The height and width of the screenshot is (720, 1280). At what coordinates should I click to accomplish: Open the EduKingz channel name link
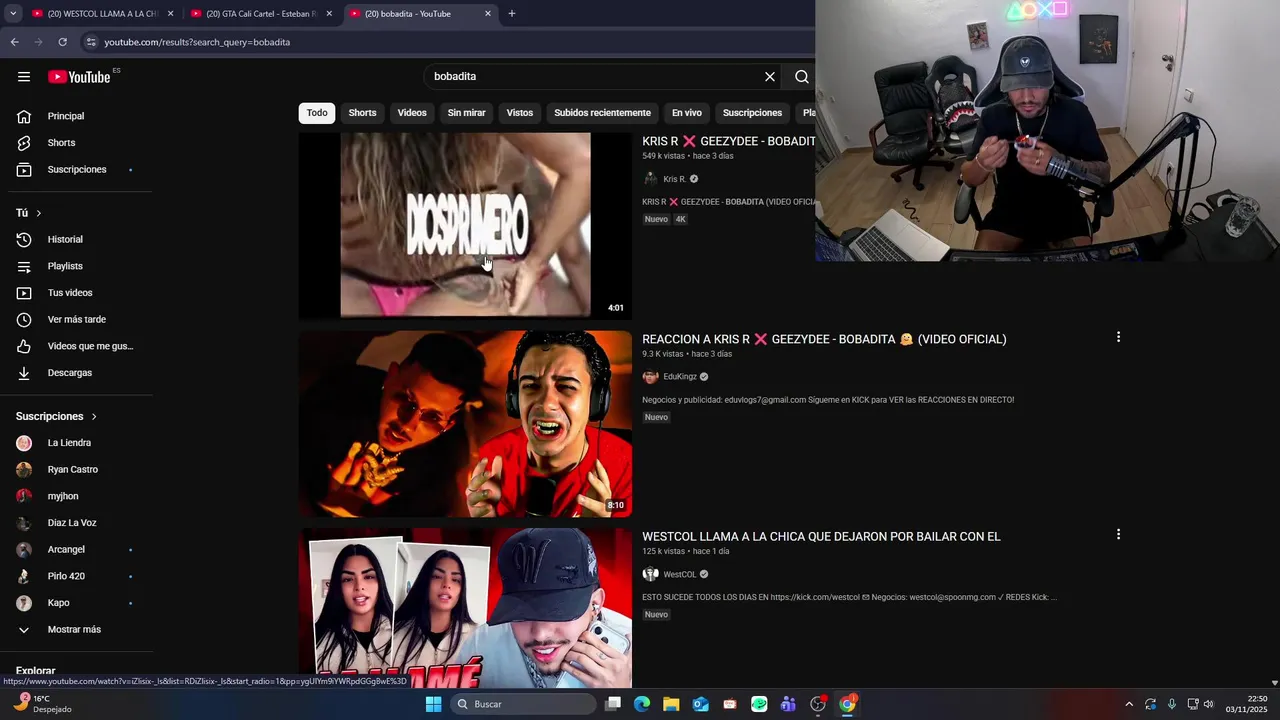pos(680,377)
